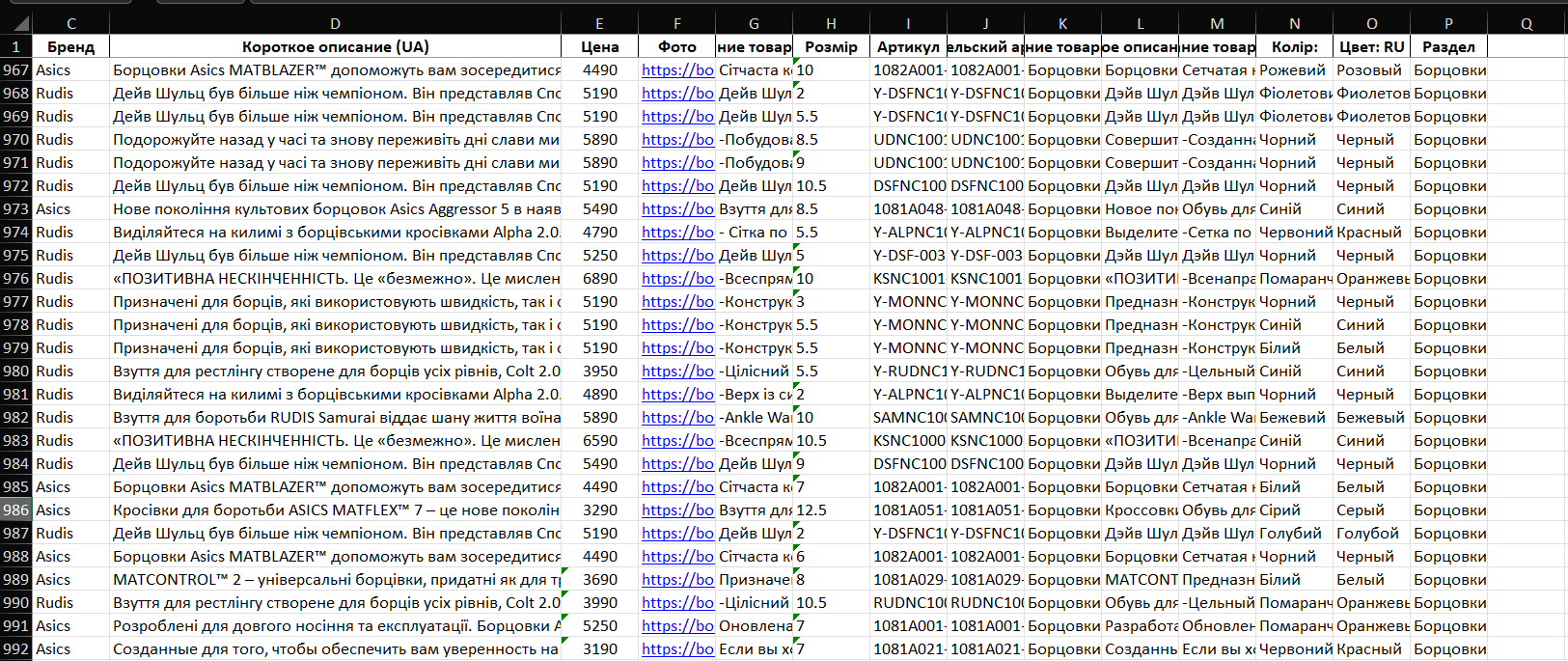Click the 'Asics' brand cell in row 973
1568x661 pixels.
[x=71, y=208]
